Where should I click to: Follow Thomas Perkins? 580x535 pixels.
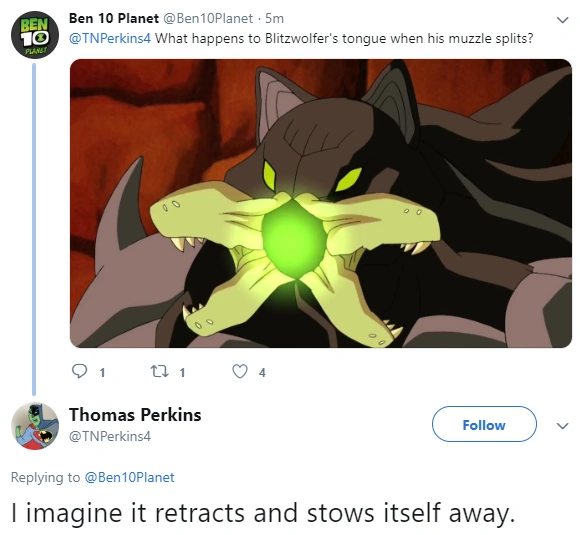click(484, 424)
